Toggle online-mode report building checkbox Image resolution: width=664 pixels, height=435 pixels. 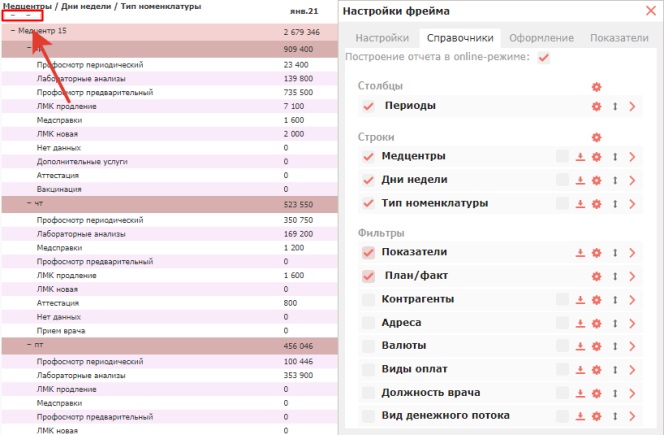point(544,57)
